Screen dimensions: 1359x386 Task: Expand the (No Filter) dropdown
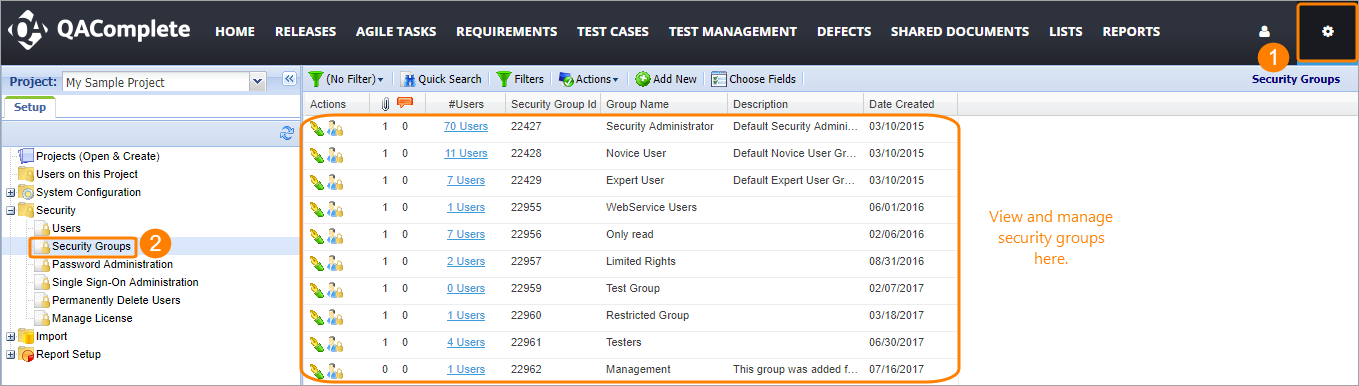346,79
